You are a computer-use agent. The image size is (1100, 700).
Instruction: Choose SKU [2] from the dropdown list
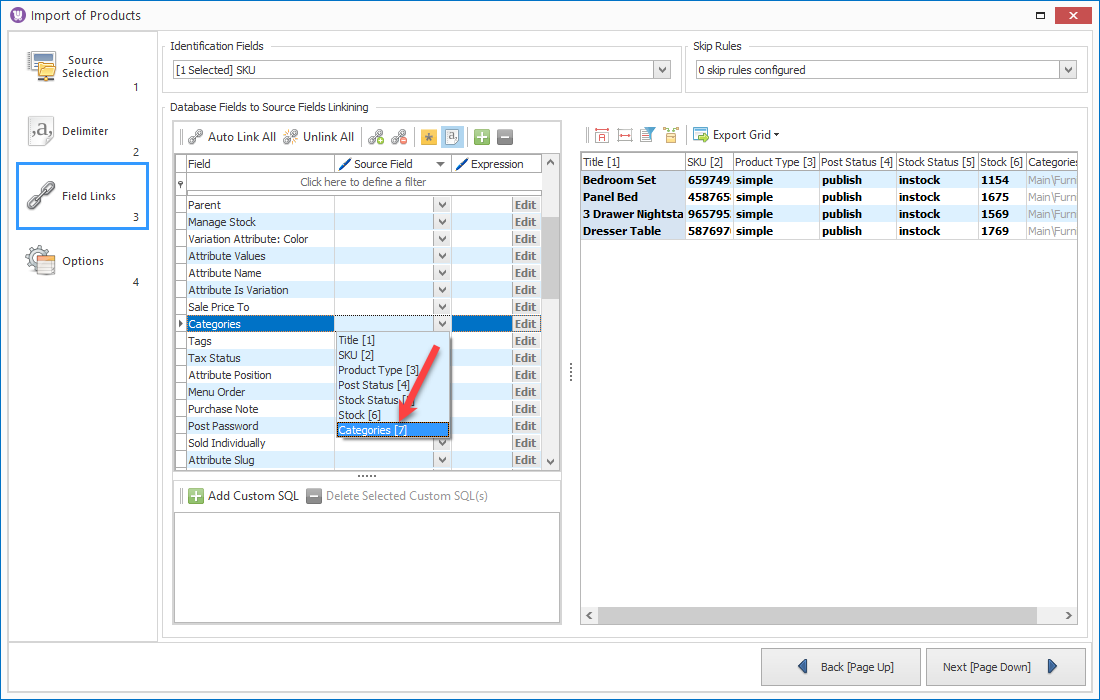coord(392,355)
